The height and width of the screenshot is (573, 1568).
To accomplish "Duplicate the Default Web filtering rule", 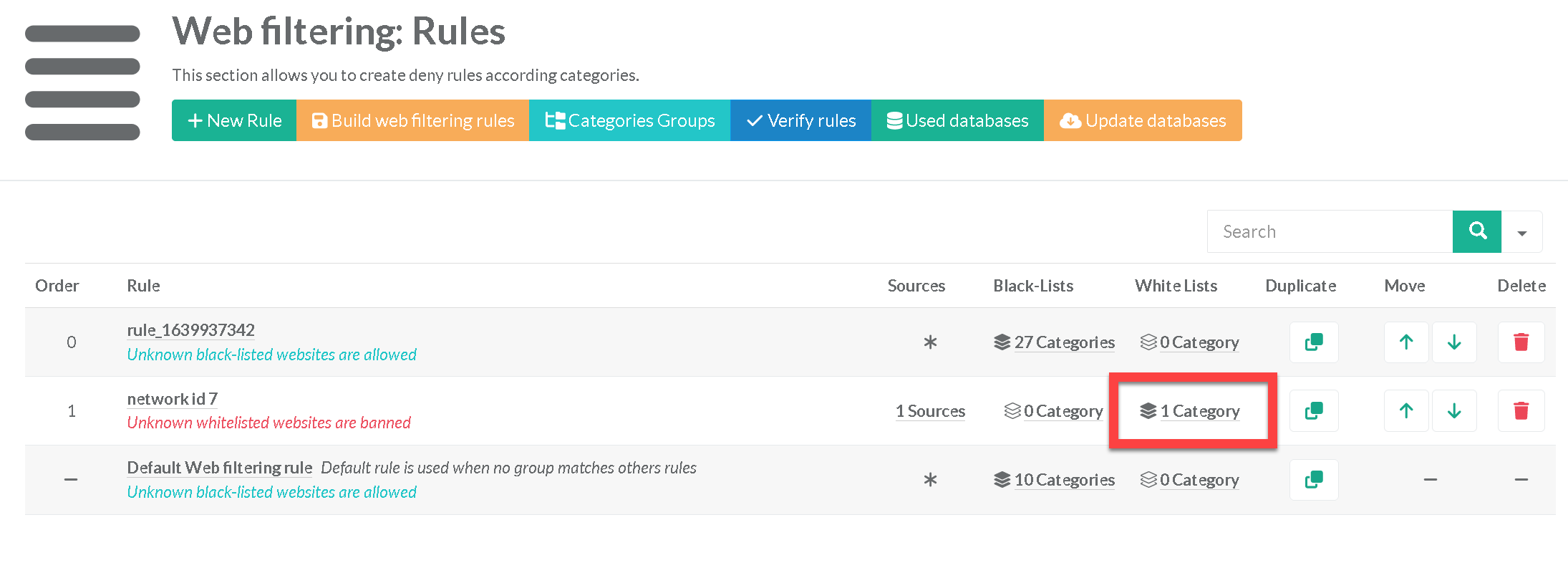I will point(1313,480).
